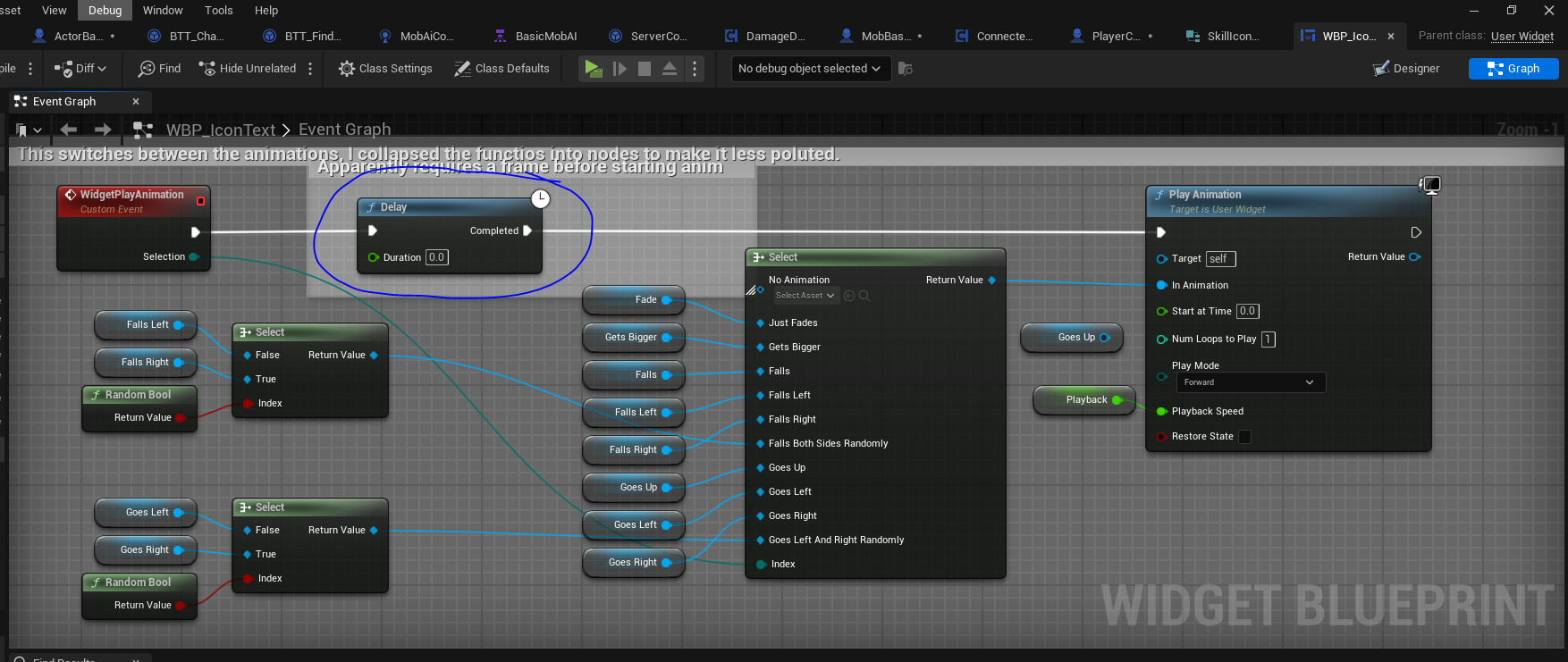
Task: Click the top Random Bool Return Value pin
Action: 181,418
